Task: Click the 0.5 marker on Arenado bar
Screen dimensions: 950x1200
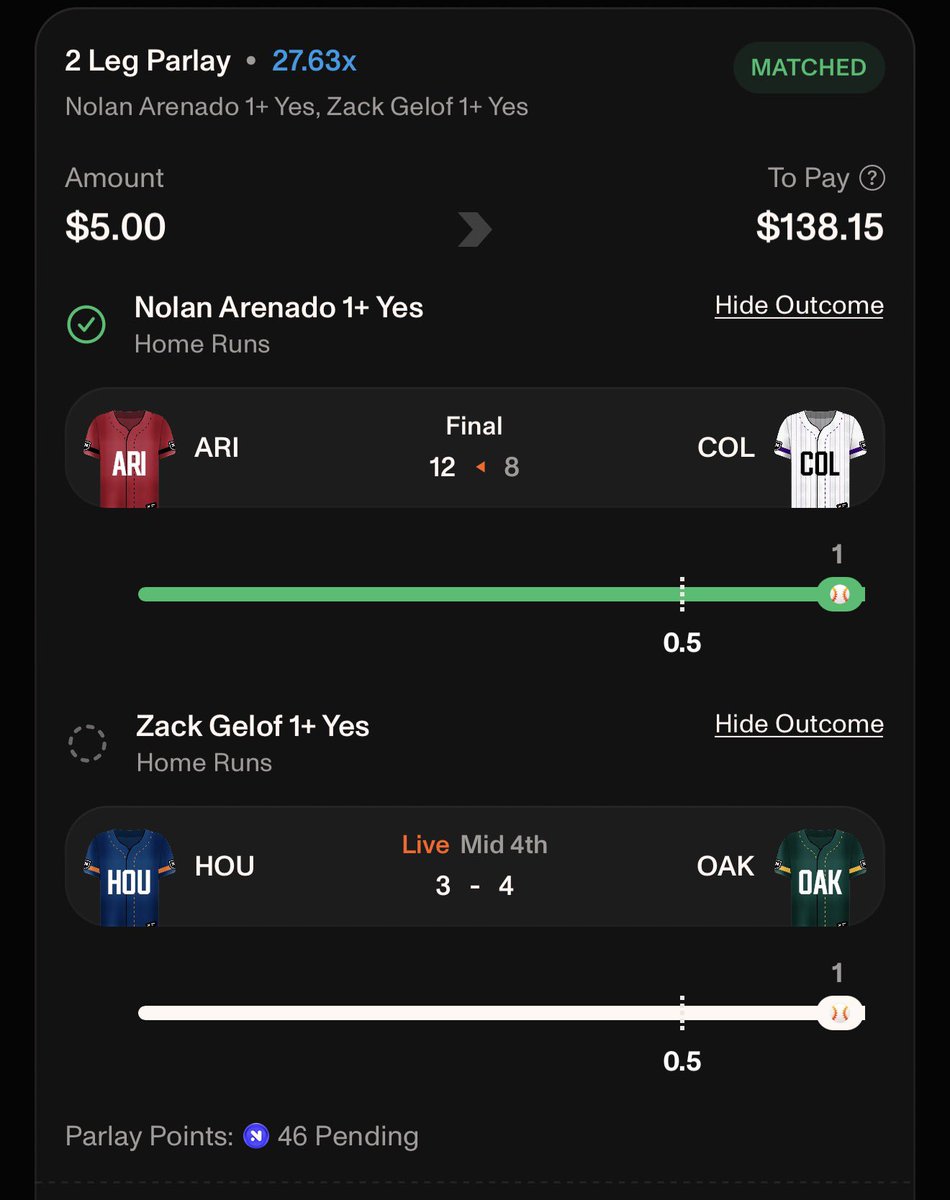Action: tap(682, 643)
